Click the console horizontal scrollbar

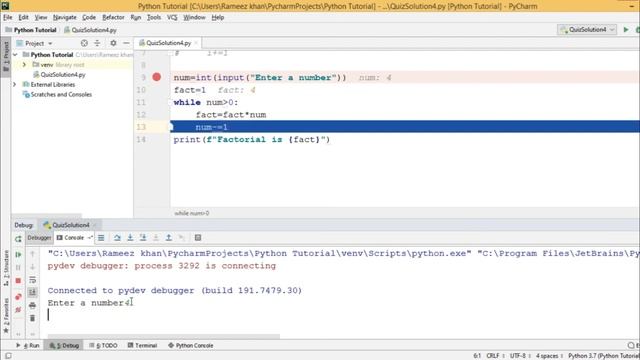(x=164, y=337)
